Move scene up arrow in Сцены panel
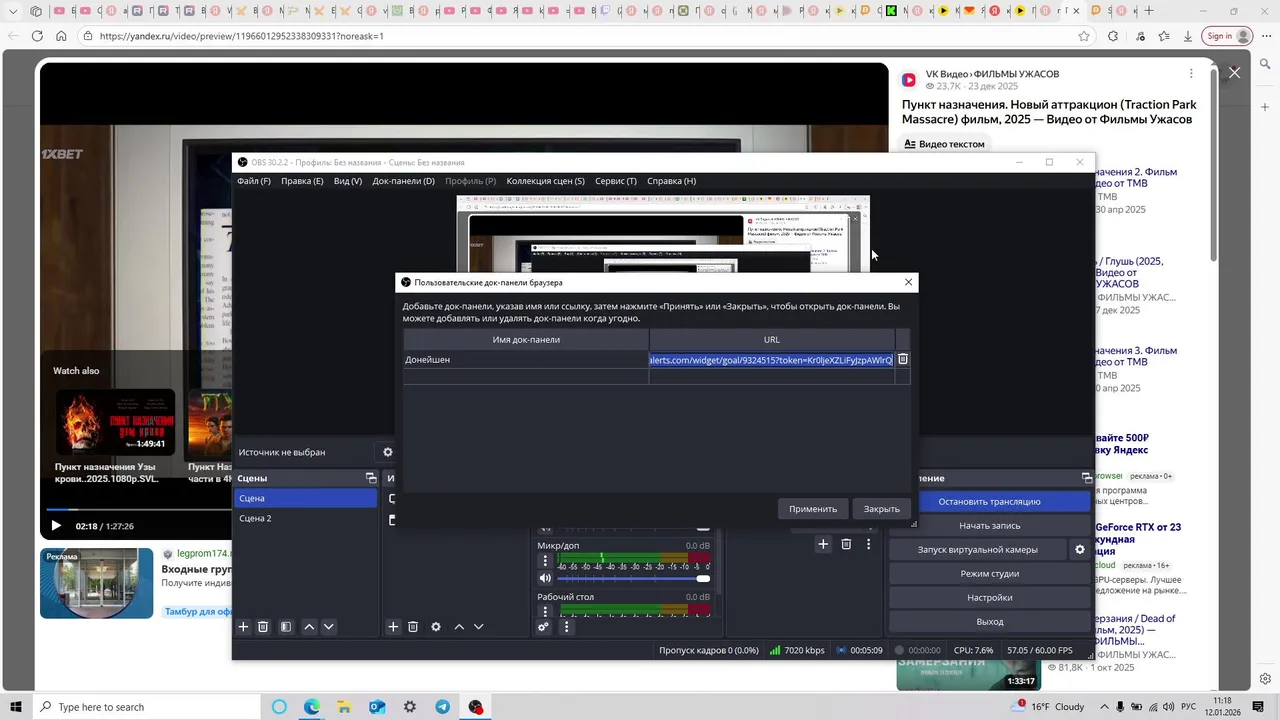 point(309,627)
